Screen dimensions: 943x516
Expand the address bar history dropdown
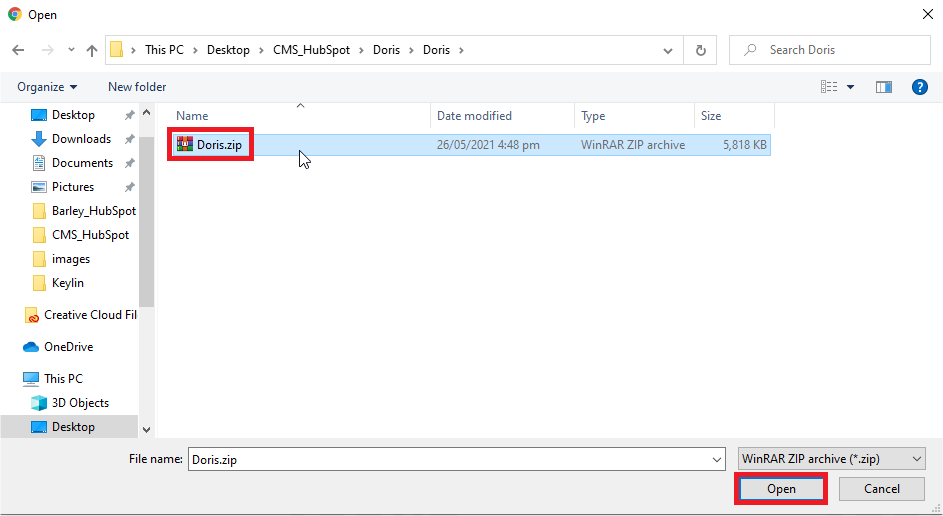(x=668, y=50)
